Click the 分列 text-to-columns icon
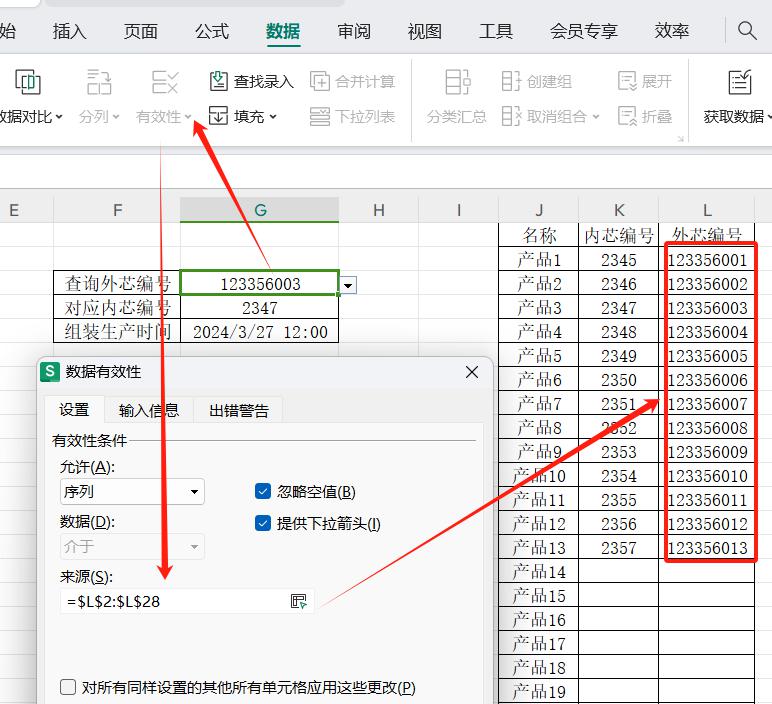This screenshot has width=772, height=704. tap(99, 82)
